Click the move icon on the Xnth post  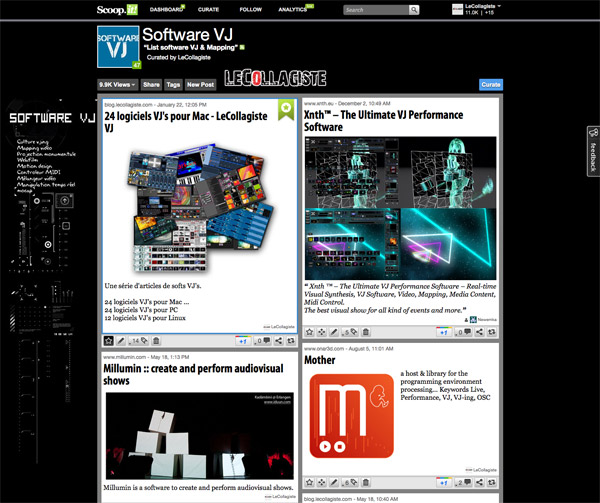coord(322,332)
